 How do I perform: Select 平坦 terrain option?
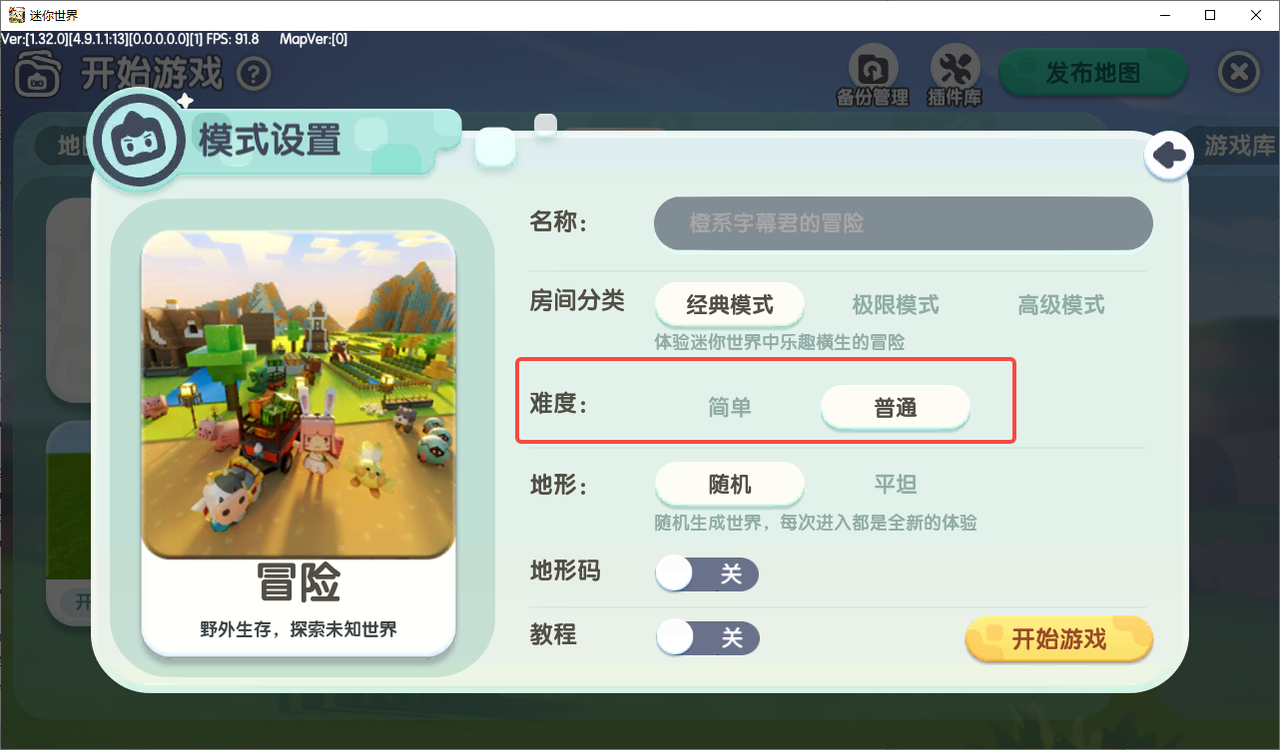(x=895, y=484)
